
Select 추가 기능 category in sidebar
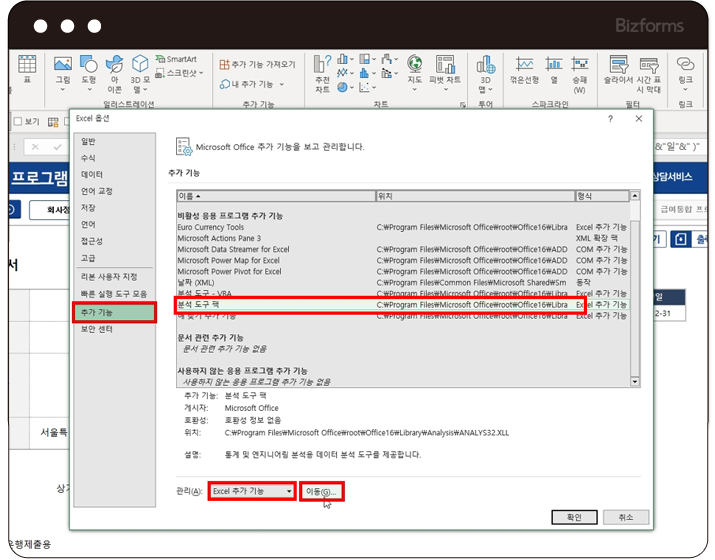(x=114, y=312)
